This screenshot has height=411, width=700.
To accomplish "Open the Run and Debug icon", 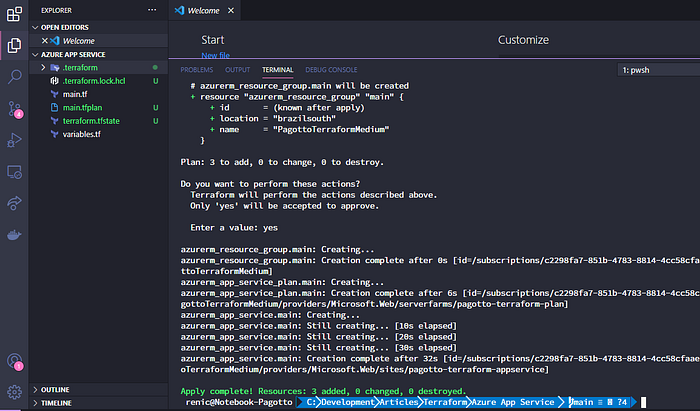I will point(14,140).
